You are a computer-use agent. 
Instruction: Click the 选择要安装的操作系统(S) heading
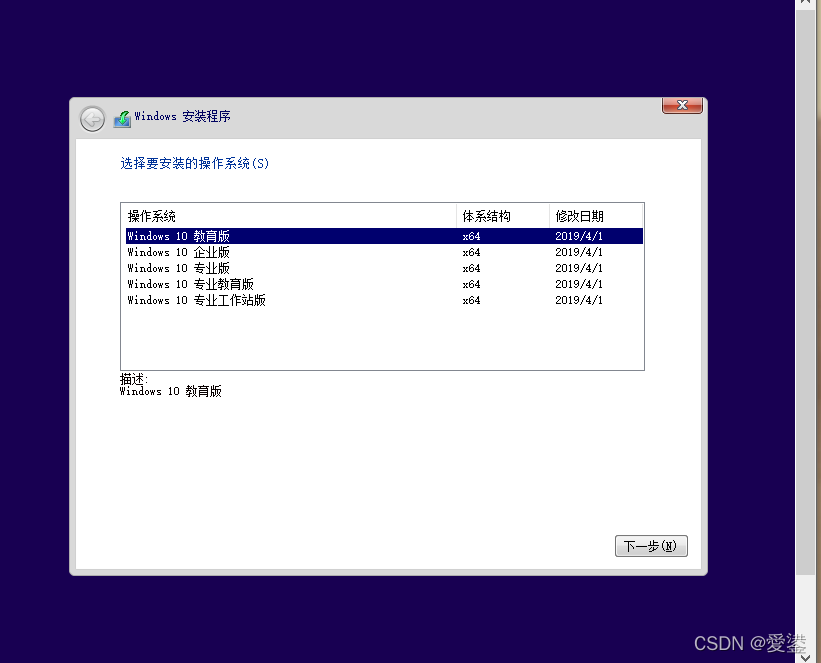[x=195, y=163]
